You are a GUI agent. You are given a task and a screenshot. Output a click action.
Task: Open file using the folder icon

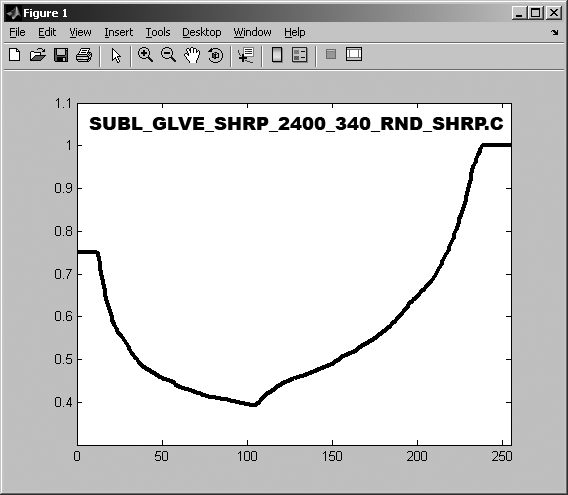(38, 55)
